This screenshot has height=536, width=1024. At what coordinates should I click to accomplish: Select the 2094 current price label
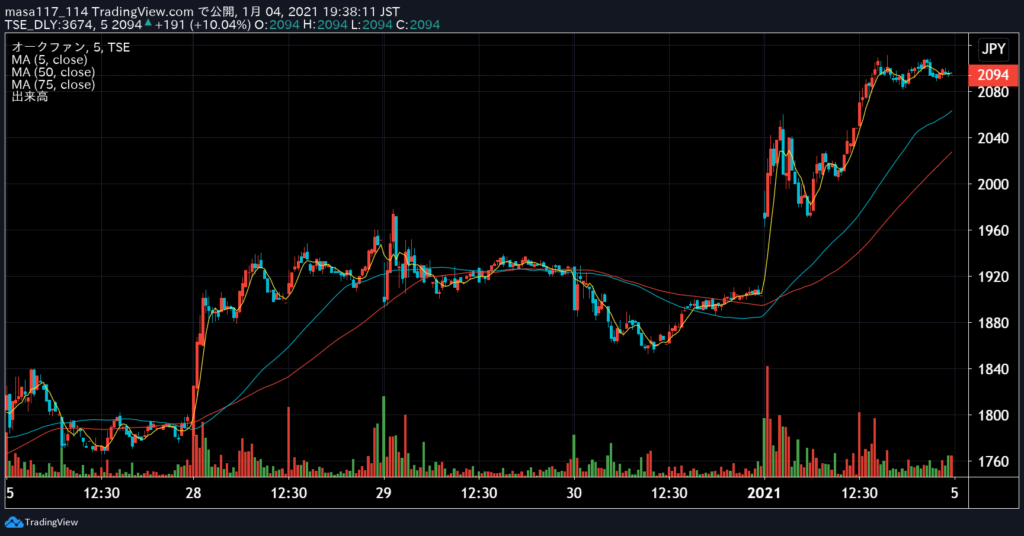(993, 75)
